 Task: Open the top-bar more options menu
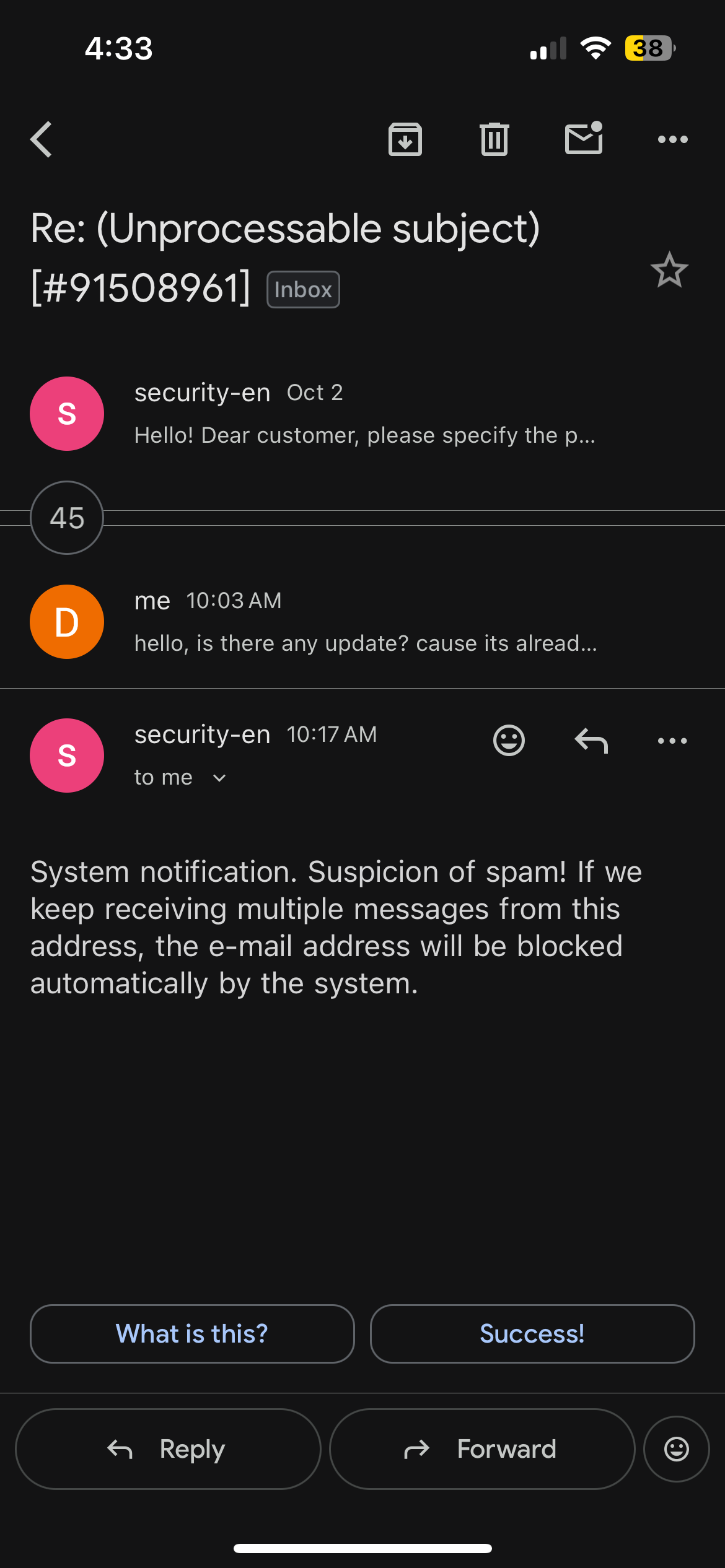tap(672, 139)
